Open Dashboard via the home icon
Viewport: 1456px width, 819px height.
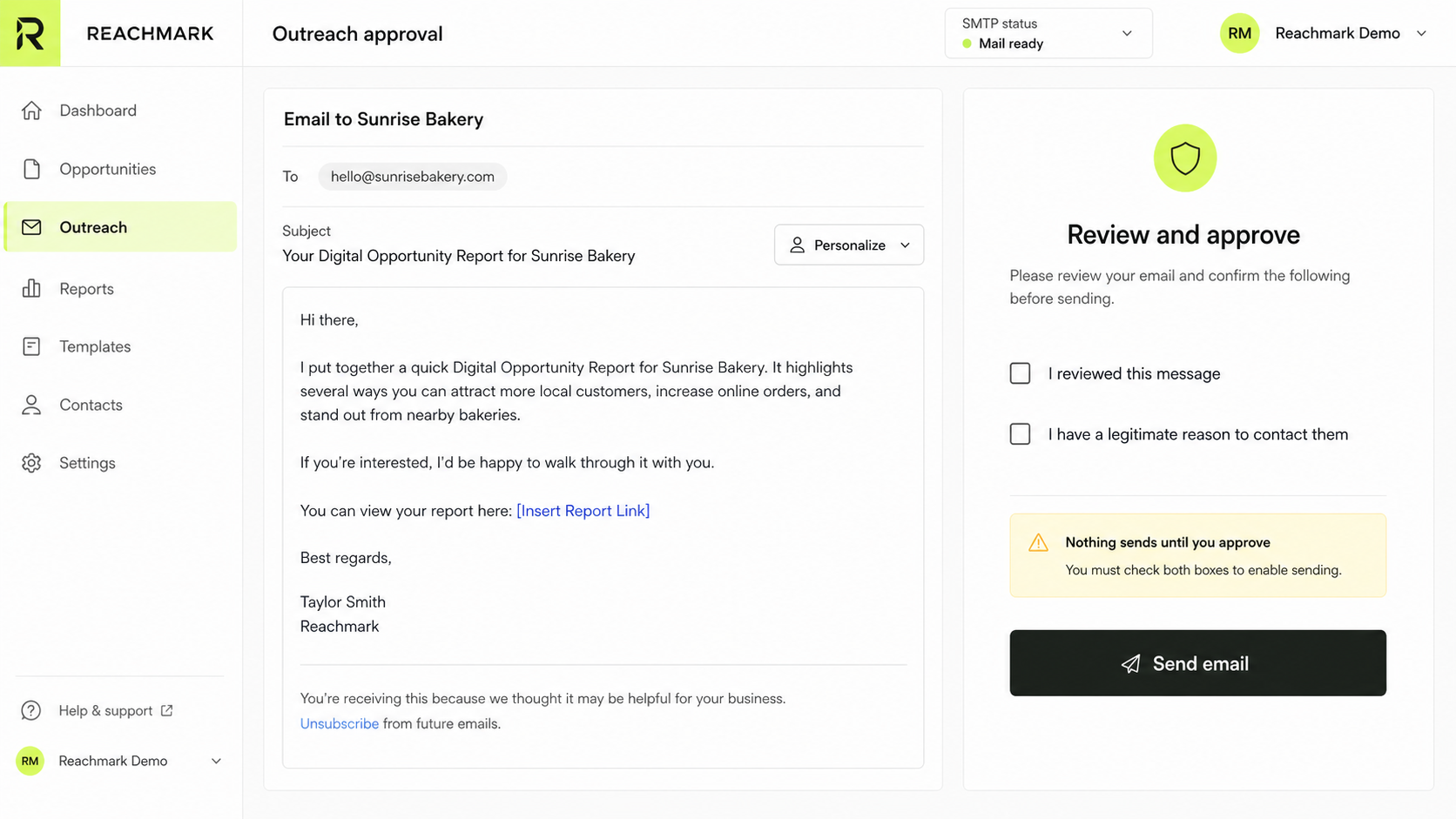pyautogui.click(x=31, y=111)
